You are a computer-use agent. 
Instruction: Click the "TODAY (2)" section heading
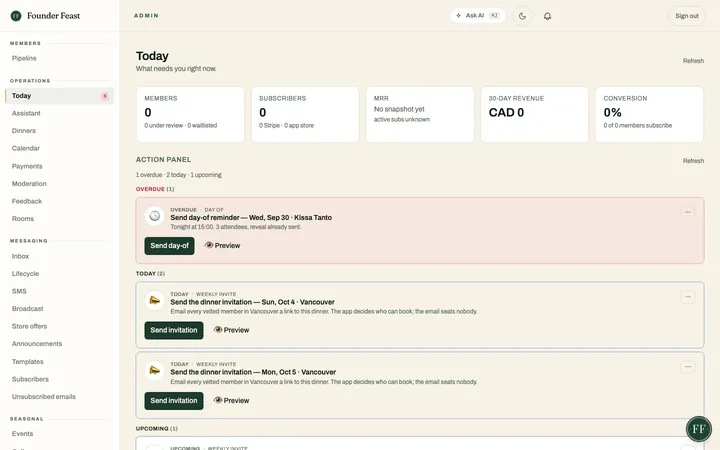[150, 274]
